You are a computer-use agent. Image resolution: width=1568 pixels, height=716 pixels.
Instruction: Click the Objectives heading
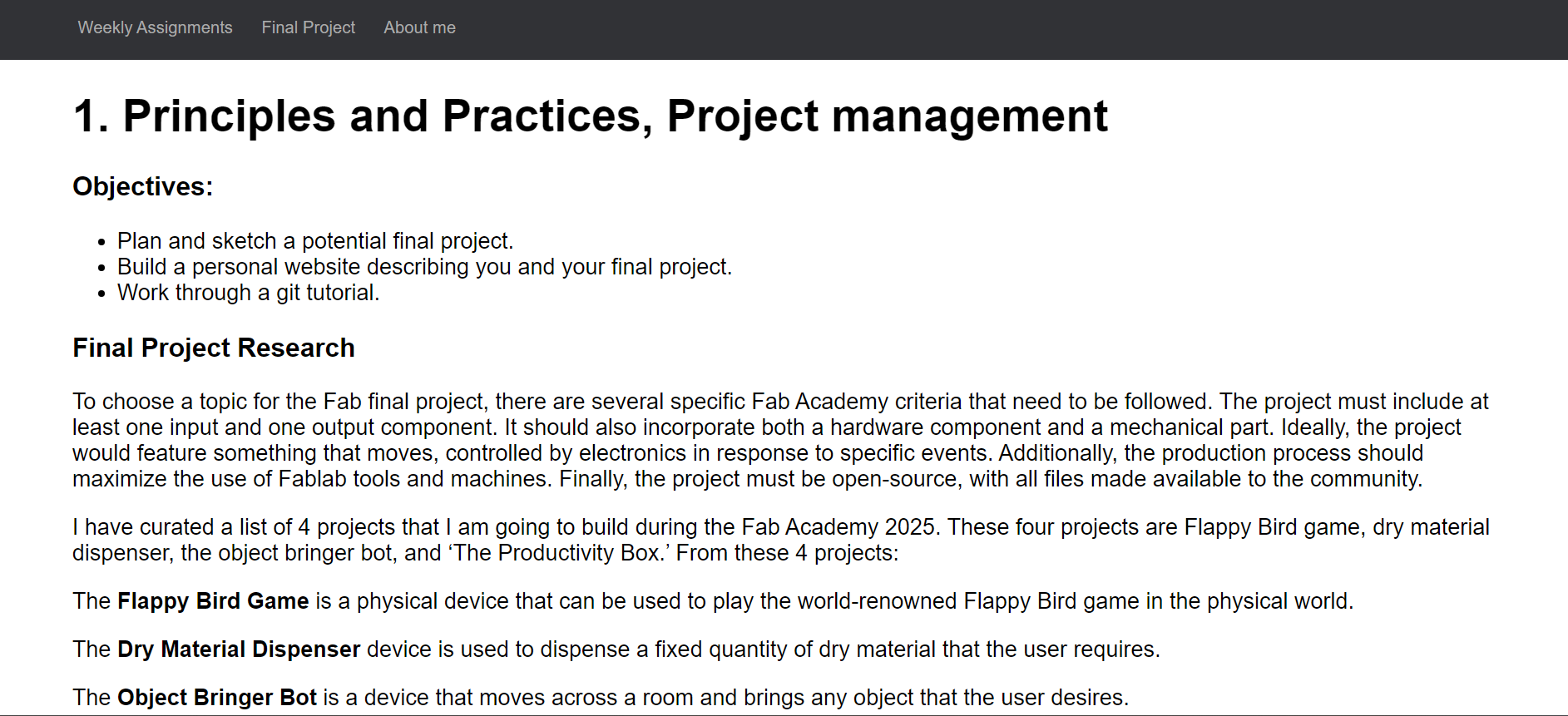click(142, 186)
